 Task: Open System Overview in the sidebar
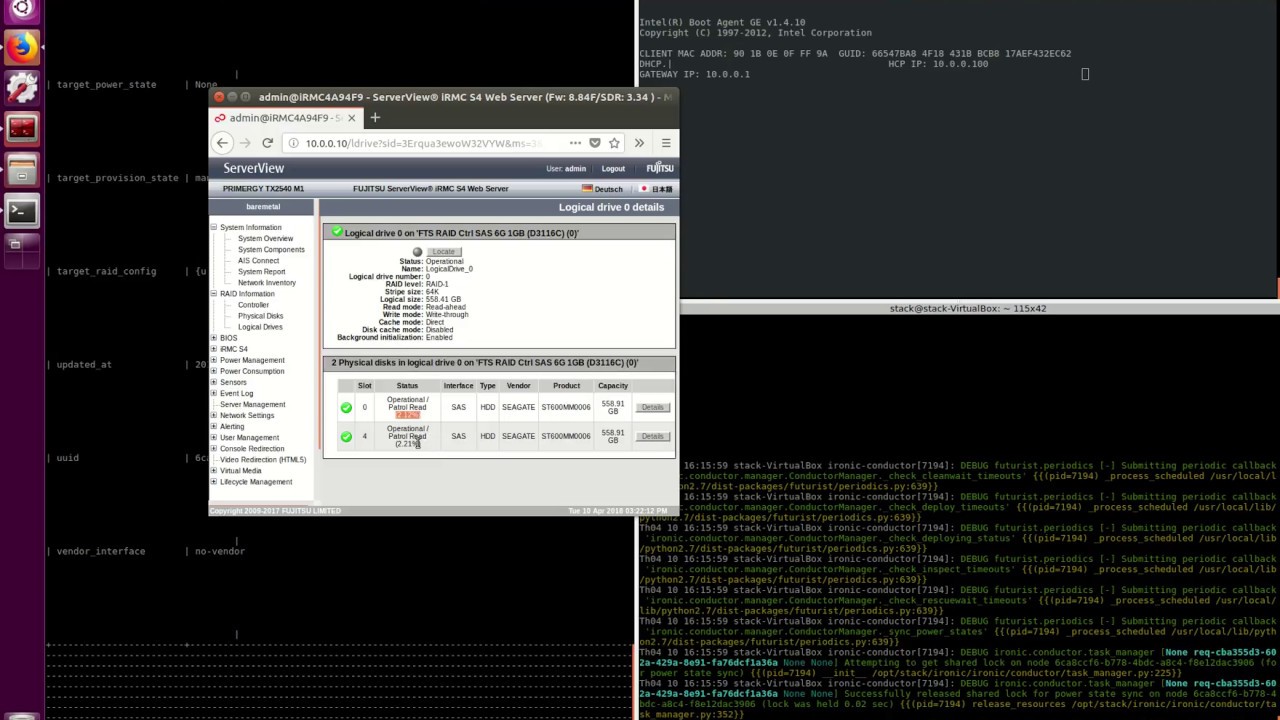tap(265, 238)
